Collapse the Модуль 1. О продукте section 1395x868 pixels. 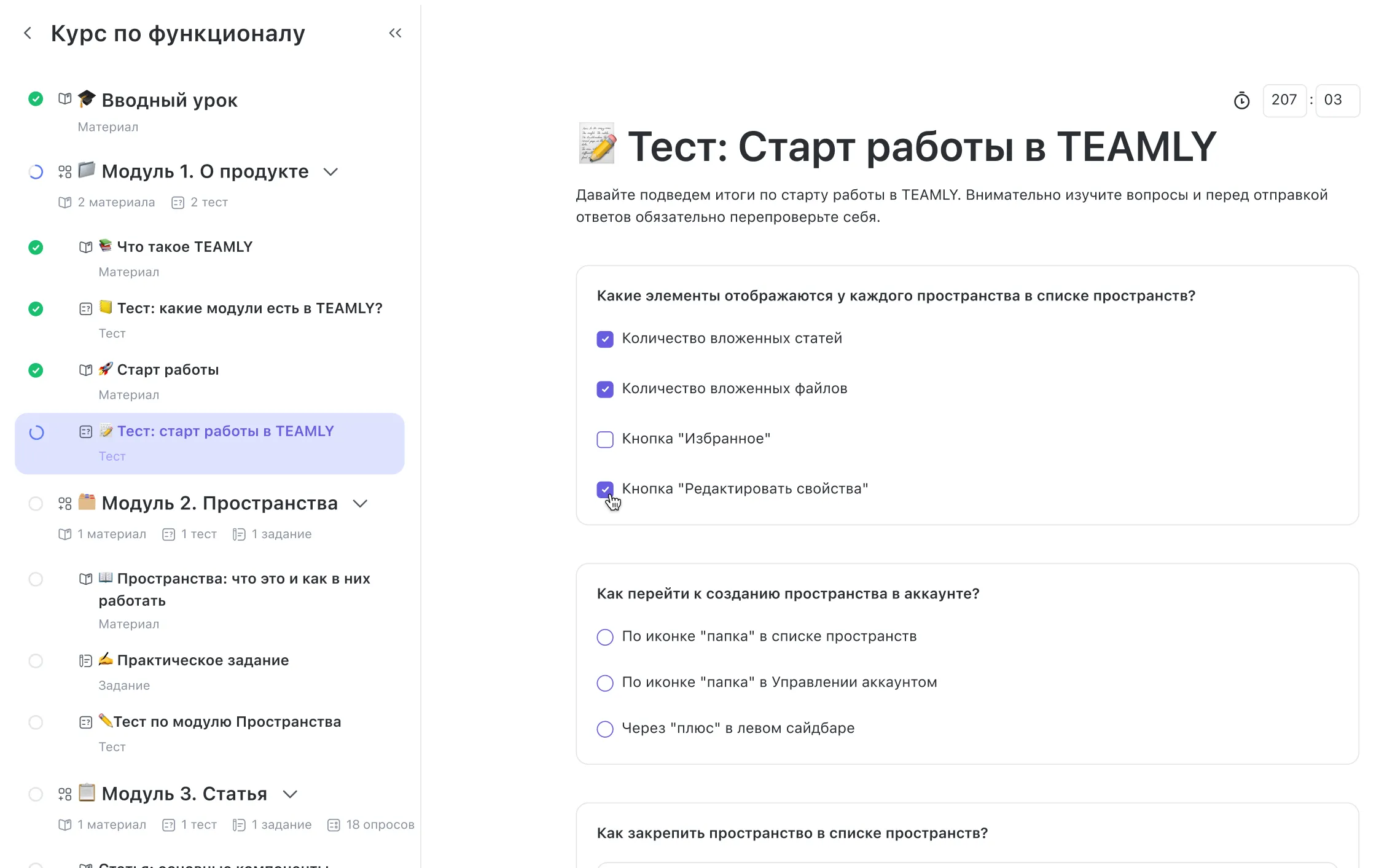click(x=330, y=172)
